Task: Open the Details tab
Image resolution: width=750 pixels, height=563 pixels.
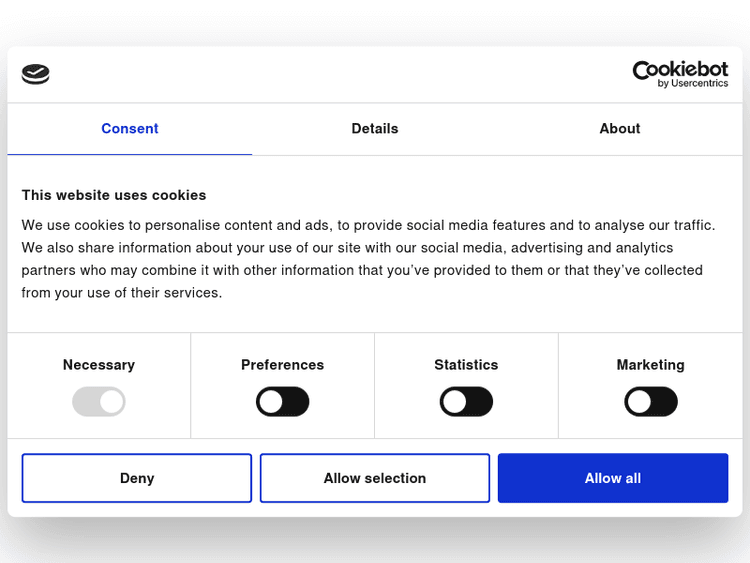Action: click(375, 129)
